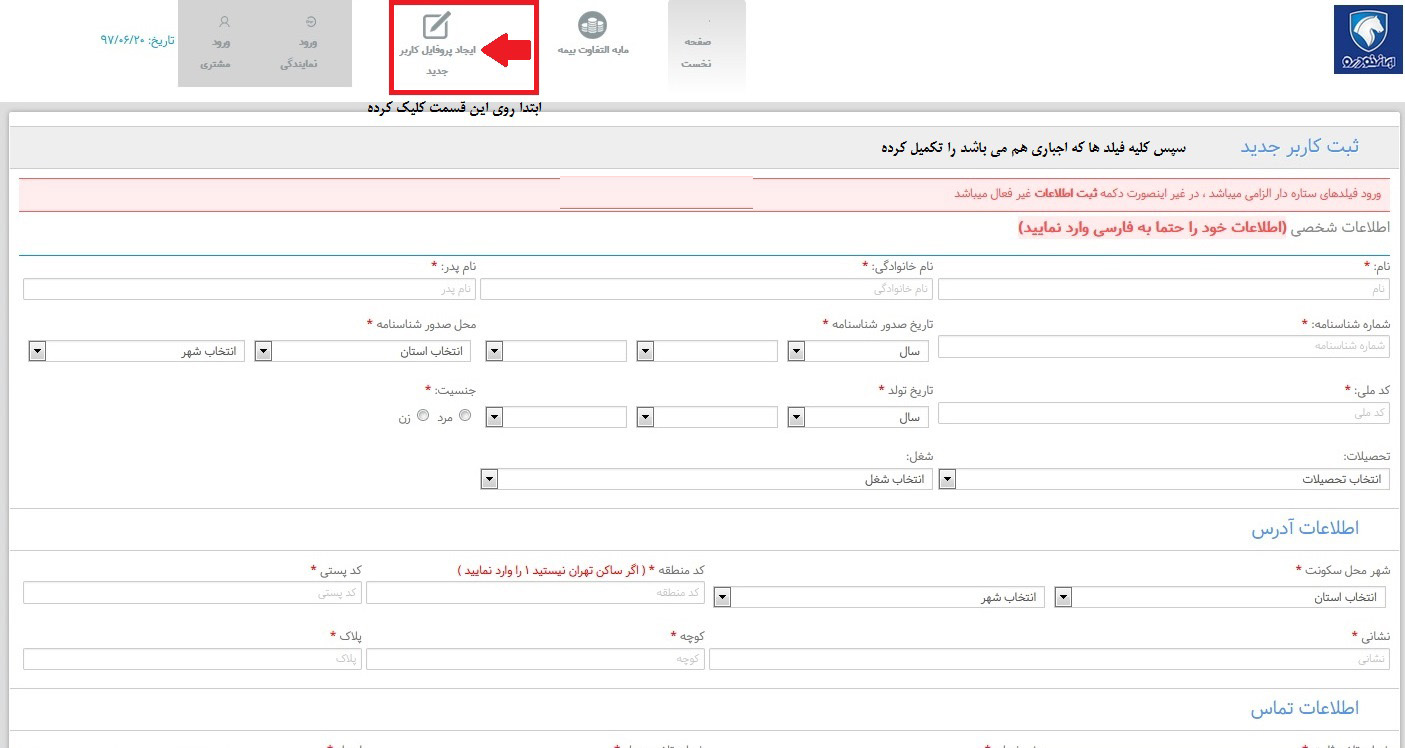Open the day dropdown of تاریخ صدور شناسنامه
The image size is (1405, 748).
point(557,351)
